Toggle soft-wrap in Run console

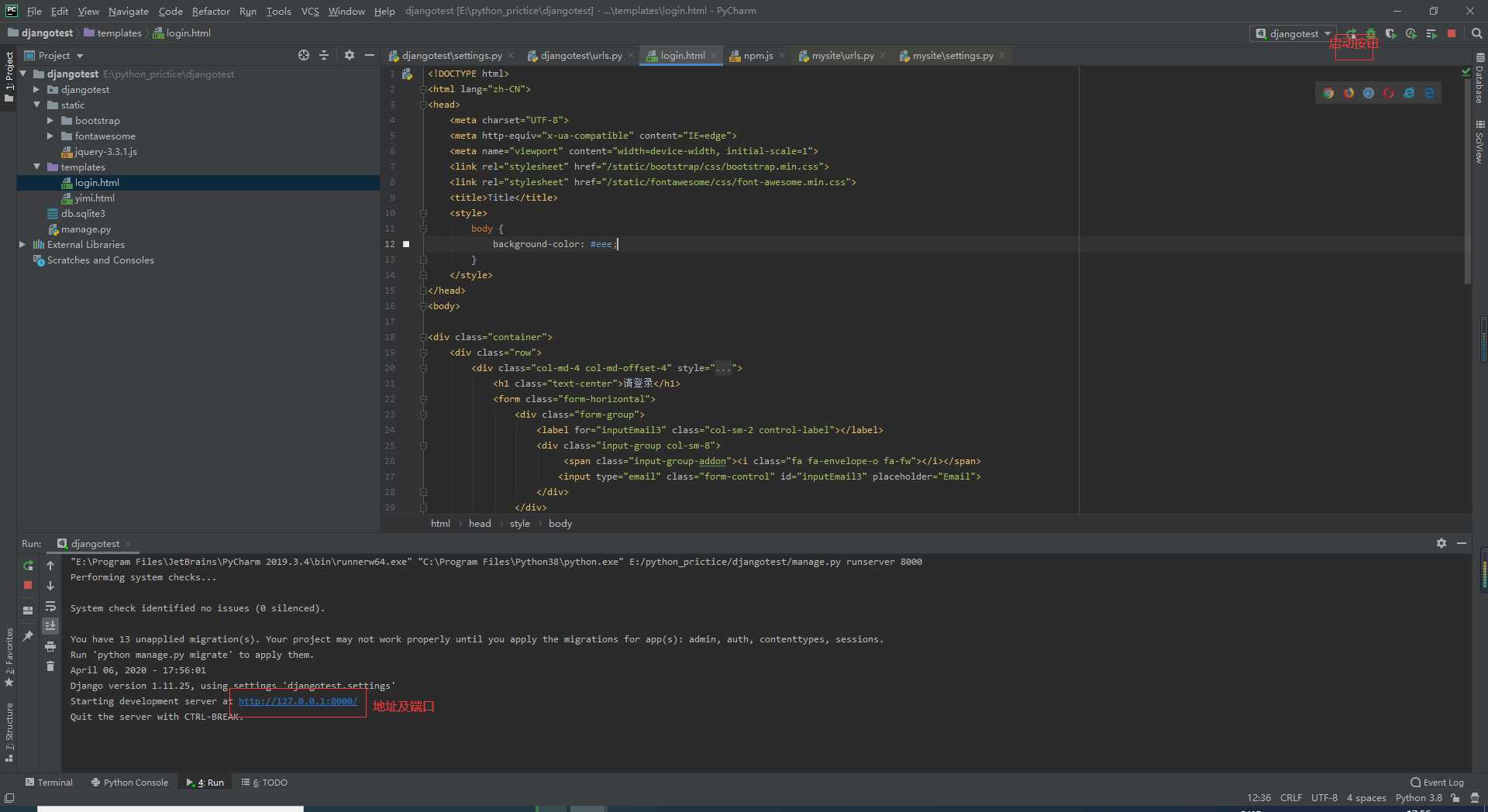pos(50,606)
